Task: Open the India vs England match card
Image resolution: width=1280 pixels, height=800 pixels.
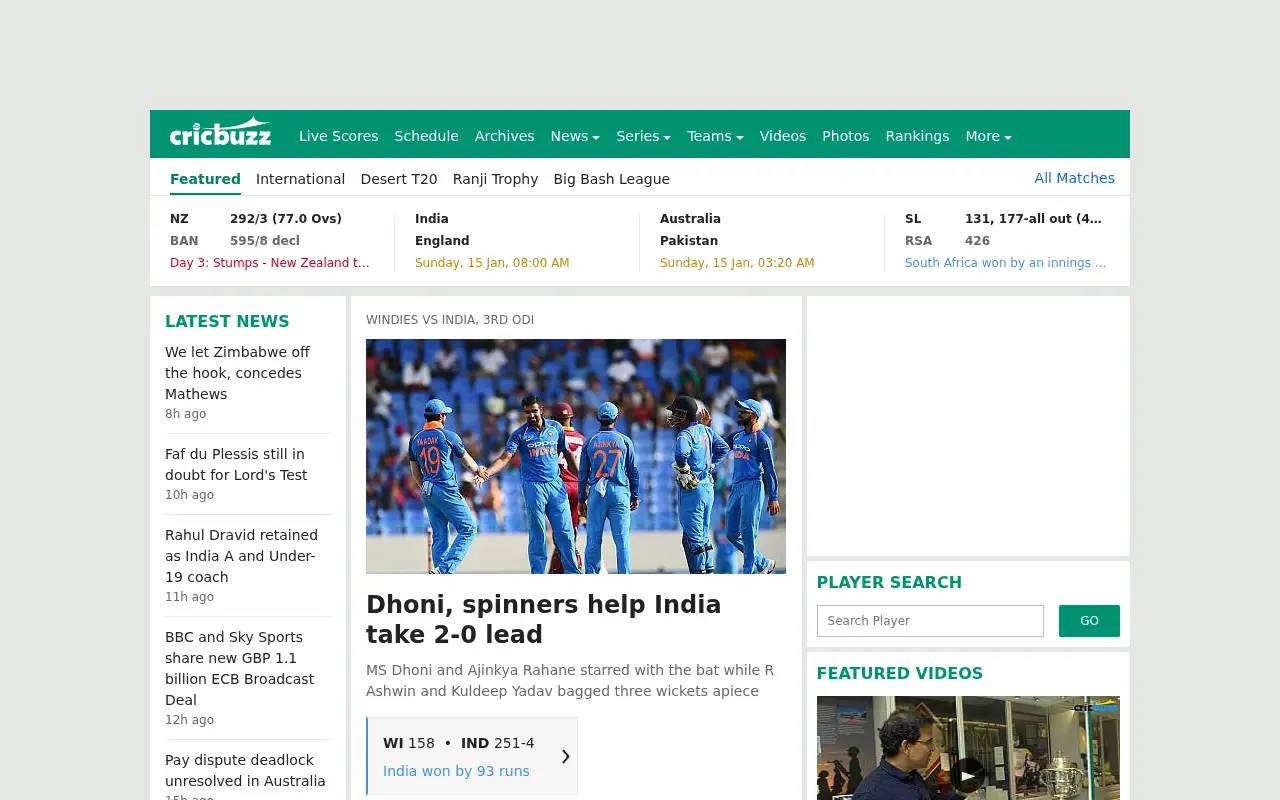Action: (x=517, y=241)
